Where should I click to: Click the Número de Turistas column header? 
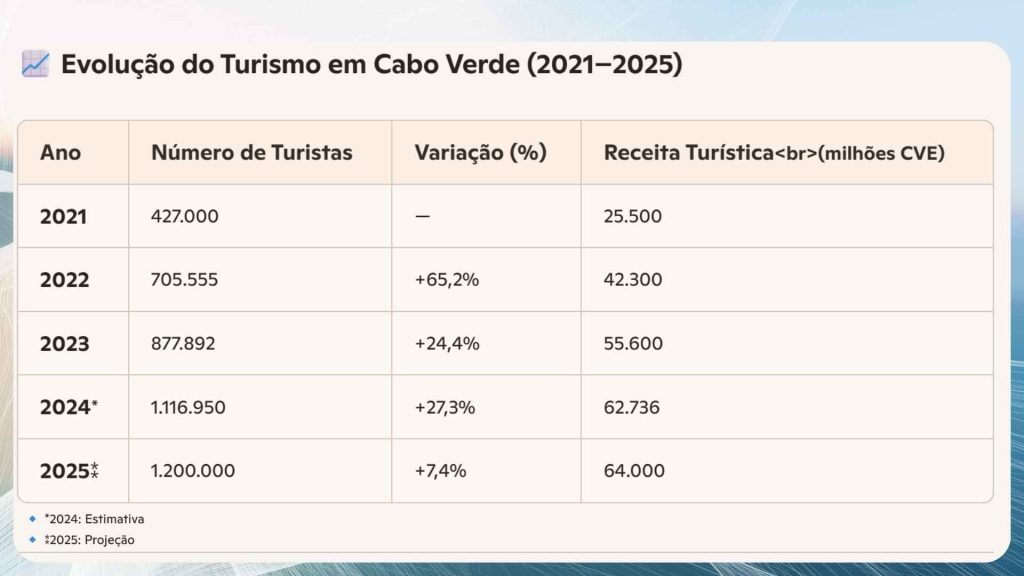point(251,153)
